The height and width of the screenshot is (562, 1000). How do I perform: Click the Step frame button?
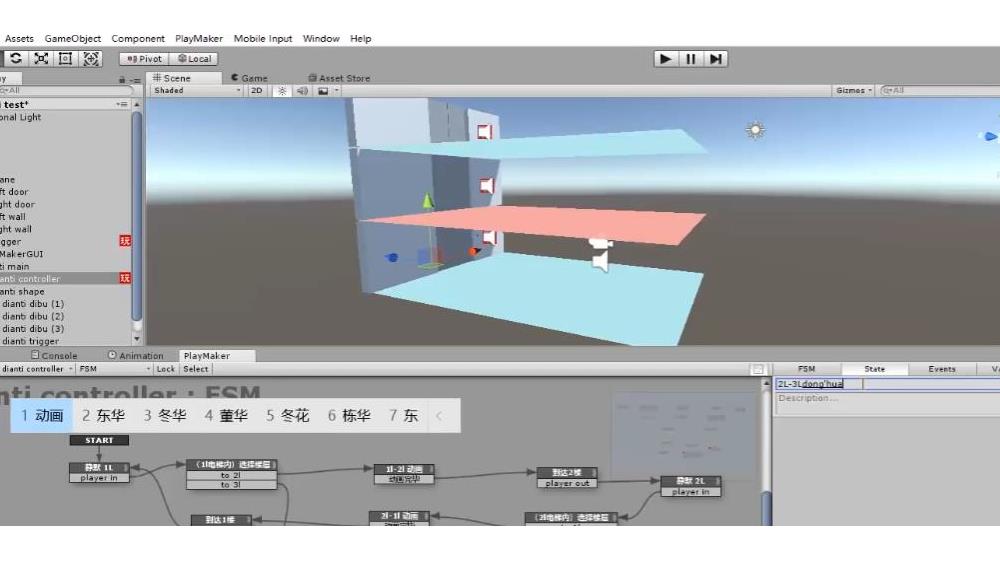point(716,59)
